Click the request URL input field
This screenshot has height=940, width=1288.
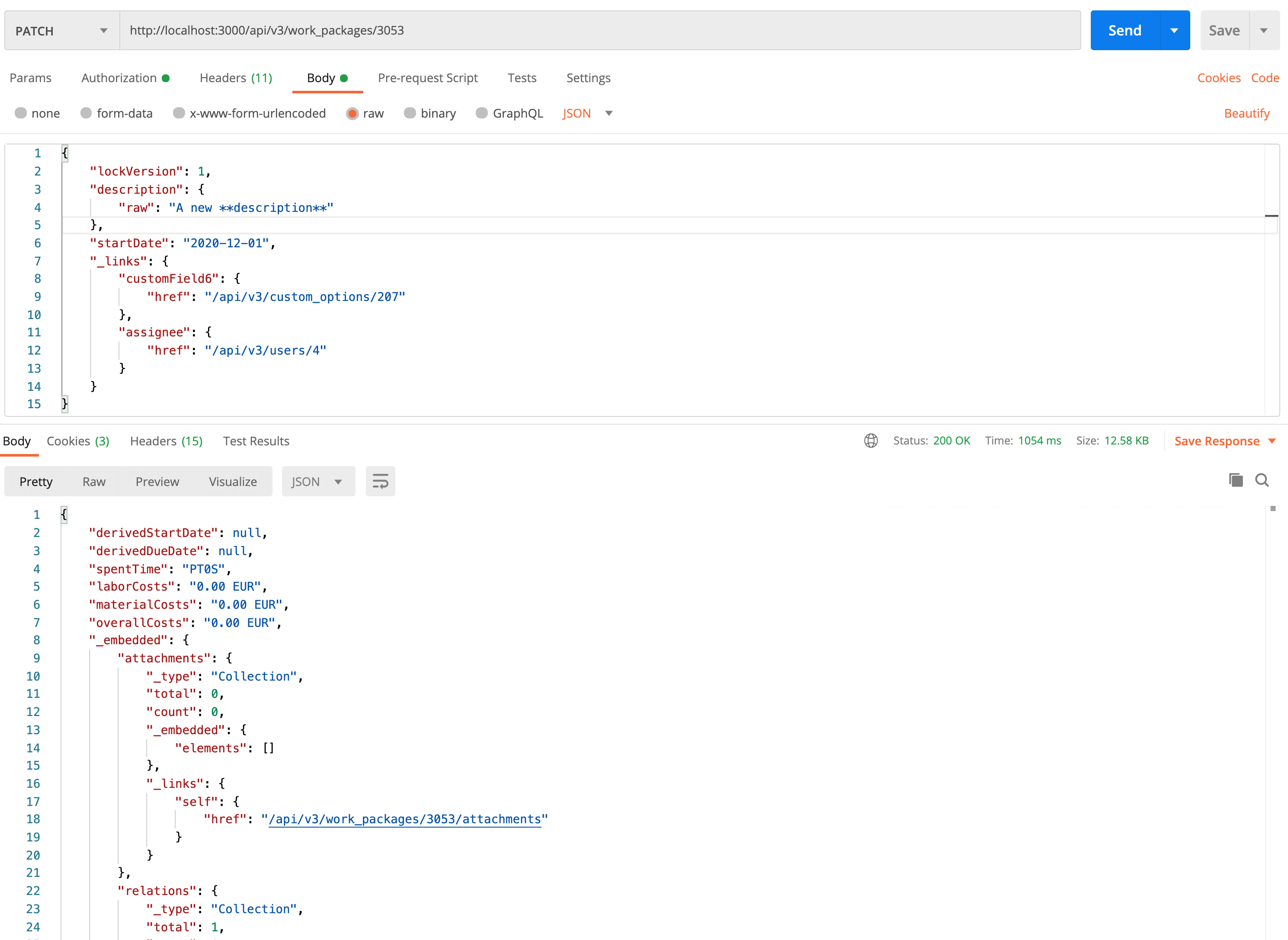point(601,30)
